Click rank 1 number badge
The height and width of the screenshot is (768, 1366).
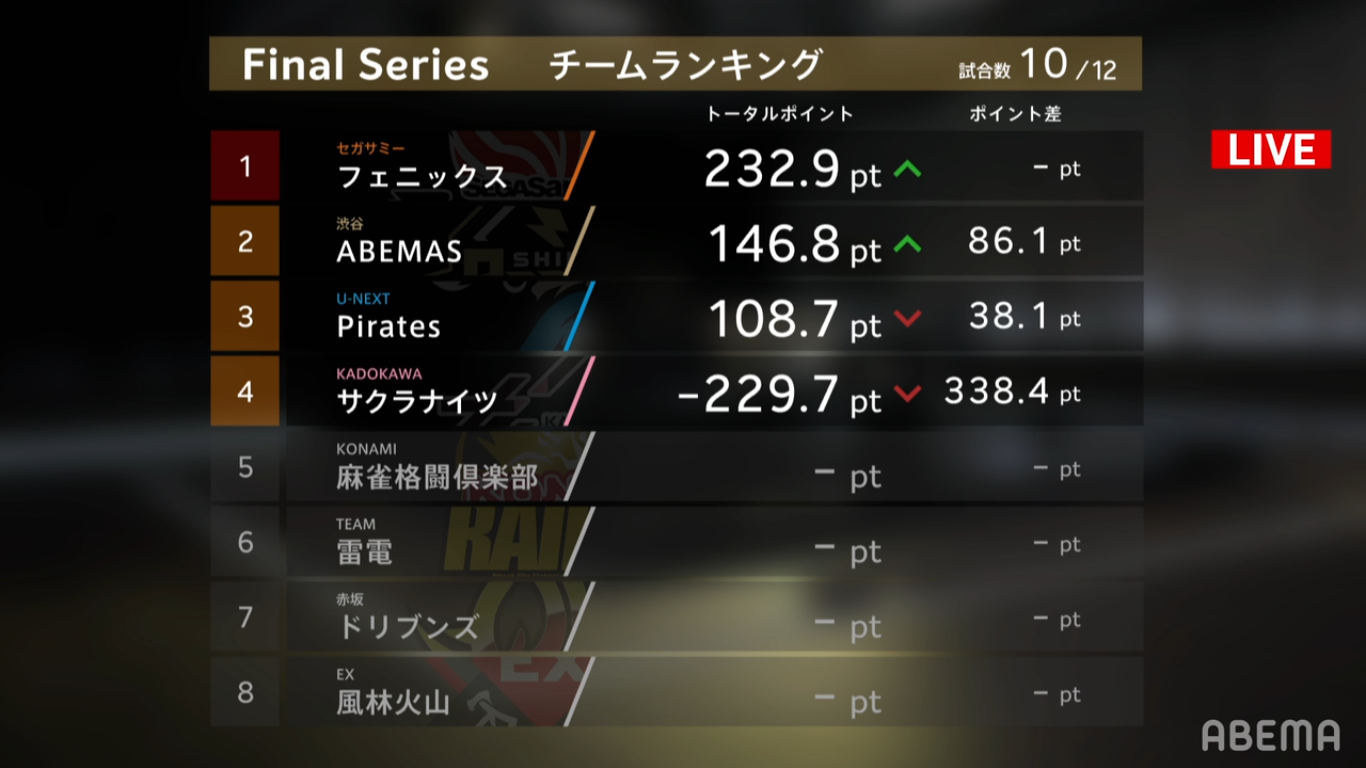tap(245, 166)
